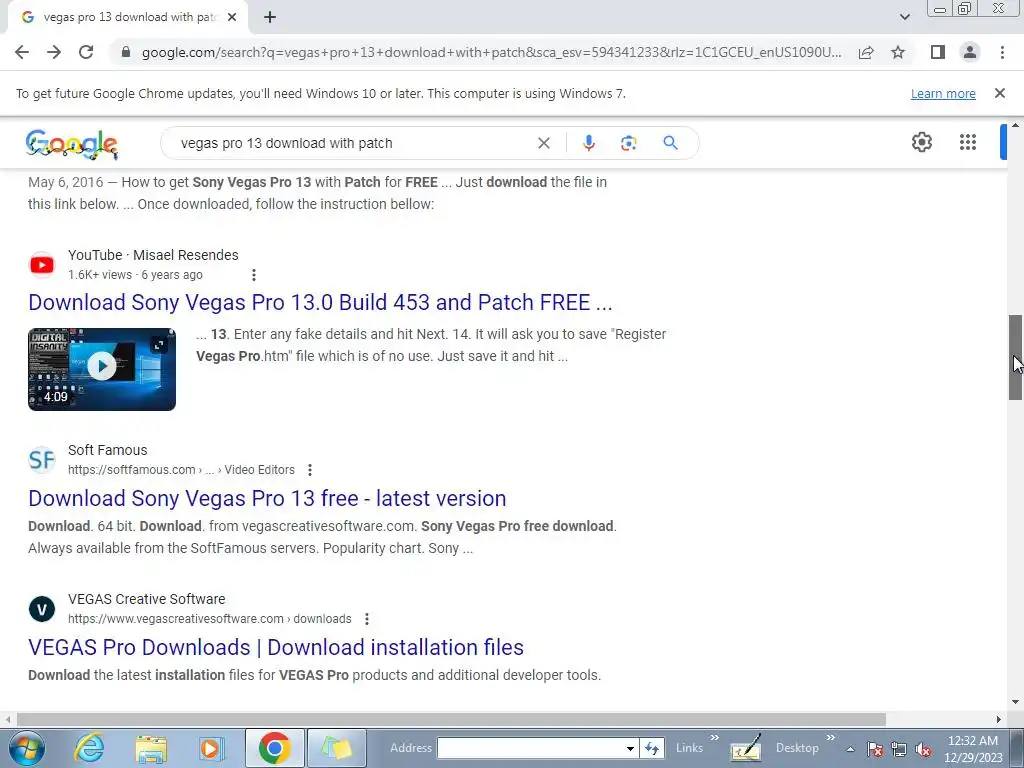Click the Google logo
The width and height of the screenshot is (1024, 768).
point(72,144)
